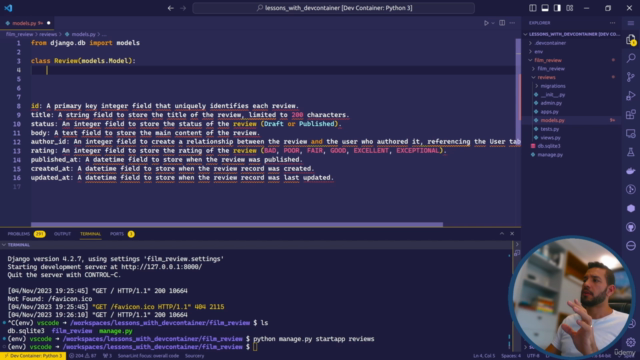Open the Manage gear icon
The height and width of the screenshot is (360, 640).
631,342
